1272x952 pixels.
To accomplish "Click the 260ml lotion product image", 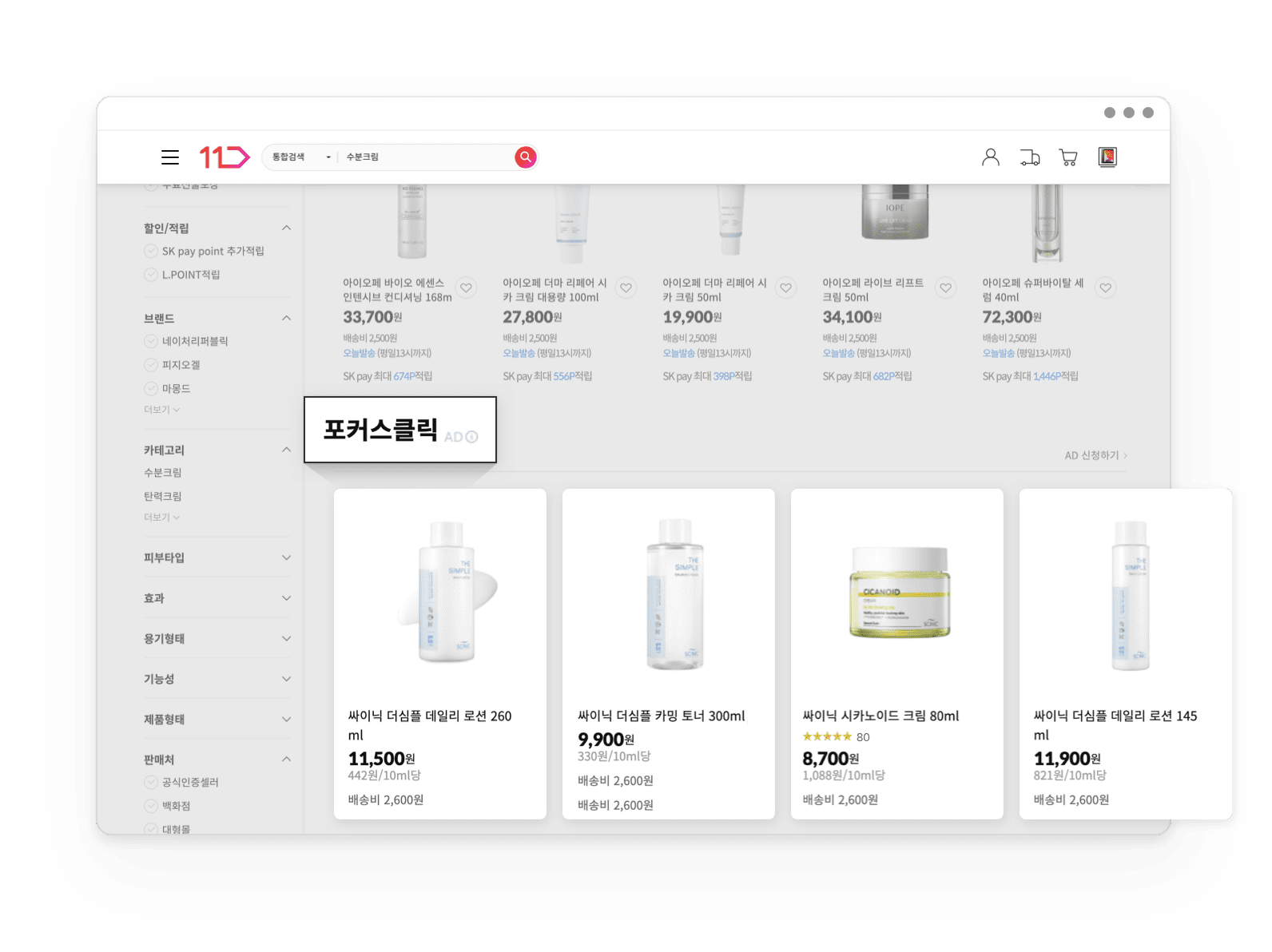I will coord(447,591).
